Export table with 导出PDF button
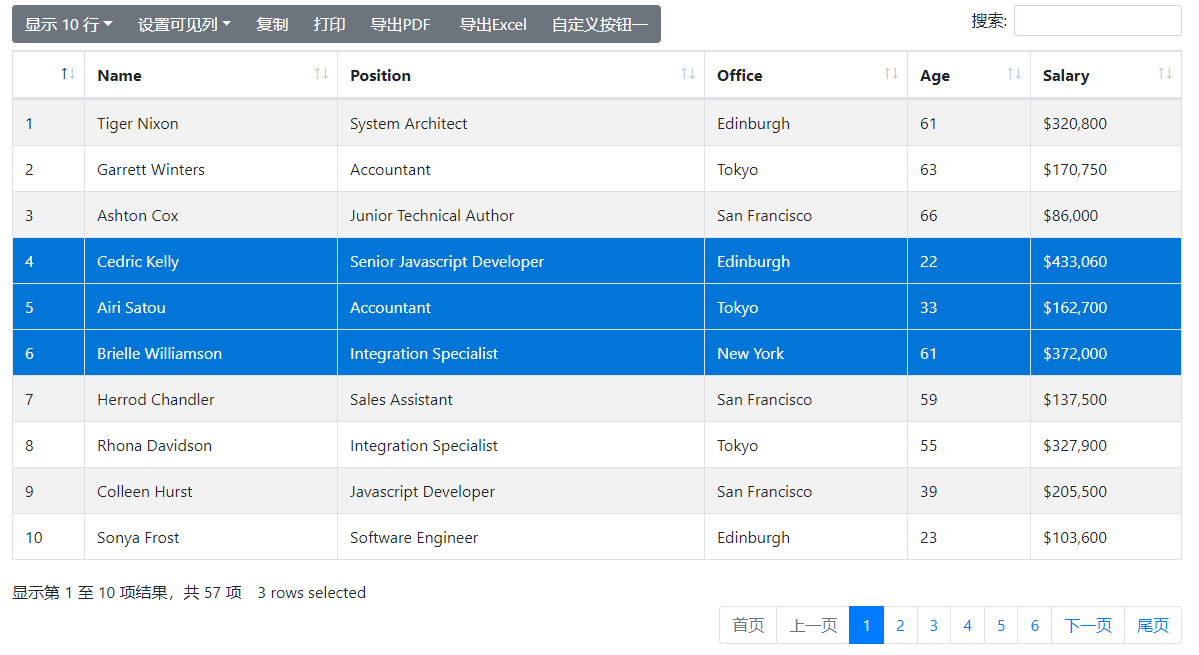The height and width of the screenshot is (655, 1199). tap(400, 24)
